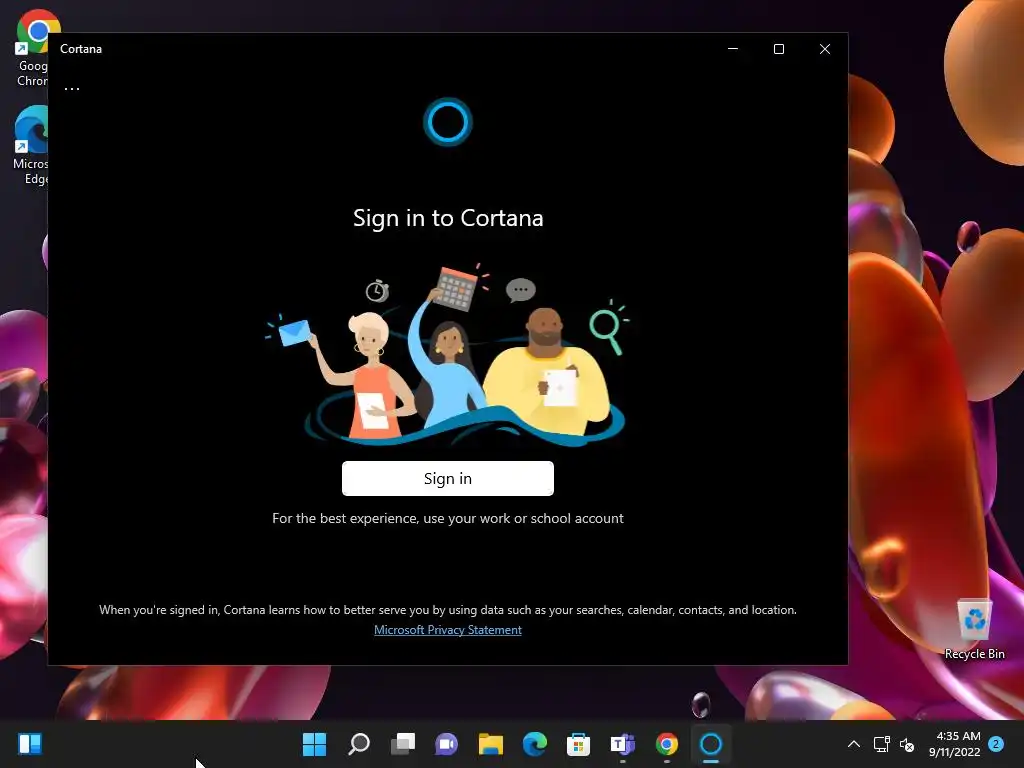Image resolution: width=1024 pixels, height=768 pixels.
Task: Open Task View from taskbar
Action: [x=403, y=744]
